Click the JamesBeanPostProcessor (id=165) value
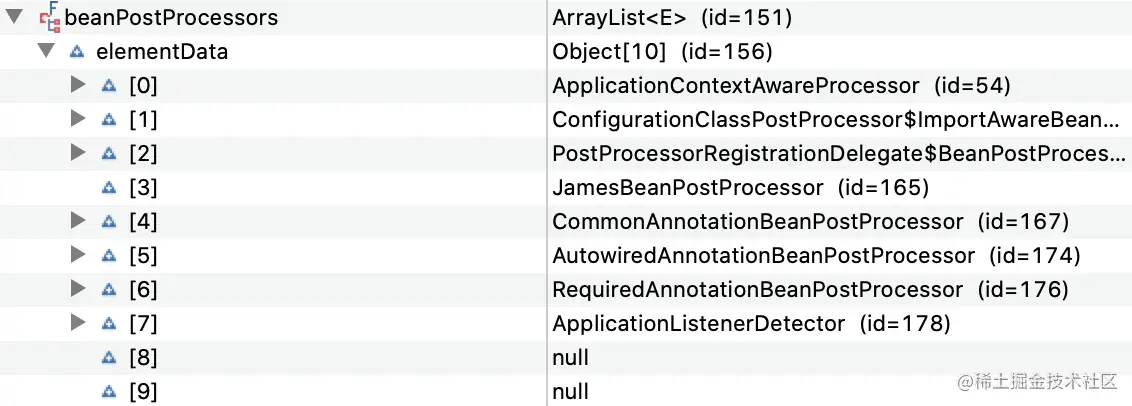1132x406 pixels. 740,188
